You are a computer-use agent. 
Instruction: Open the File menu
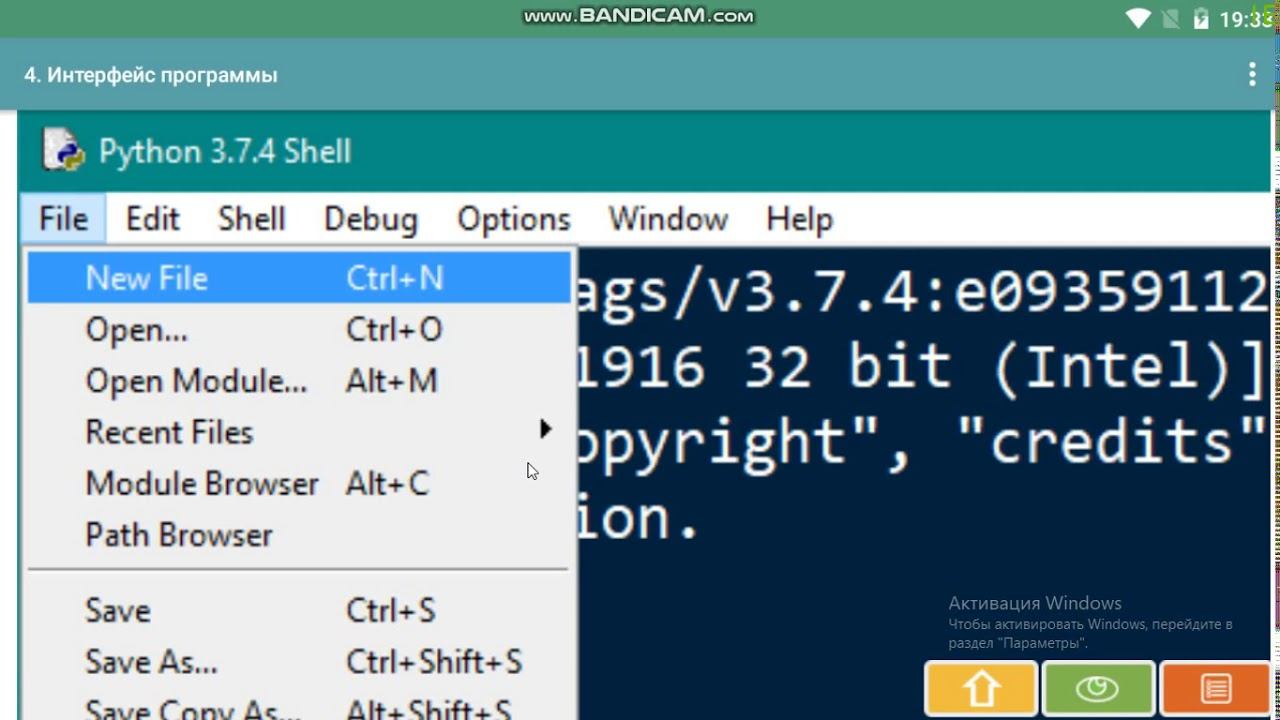click(x=63, y=219)
